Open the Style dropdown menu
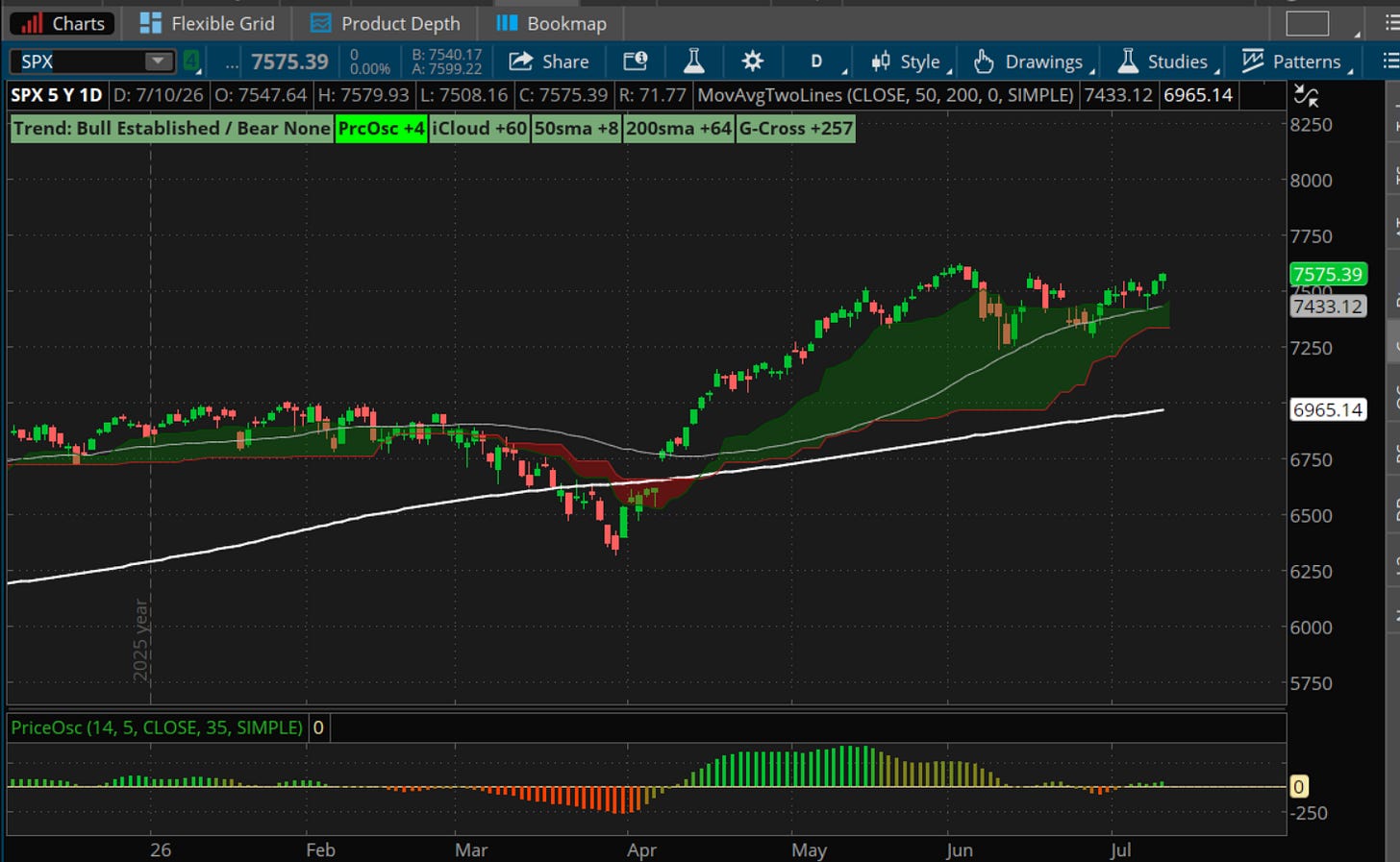The height and width of the screenshot is (862, 1400). pyautogui.click(x=911, y=62)
